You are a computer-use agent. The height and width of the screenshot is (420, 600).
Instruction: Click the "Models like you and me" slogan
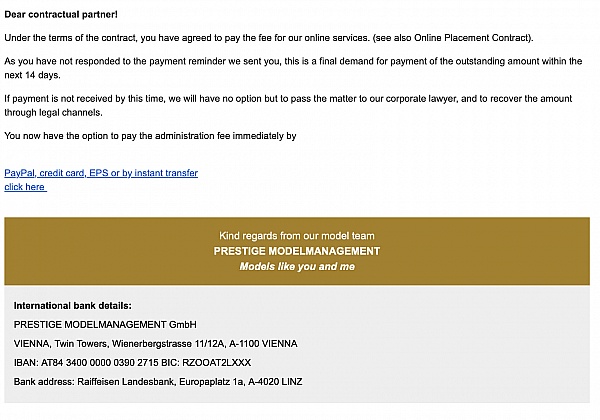pyautogui.click(x=297, y=267)
